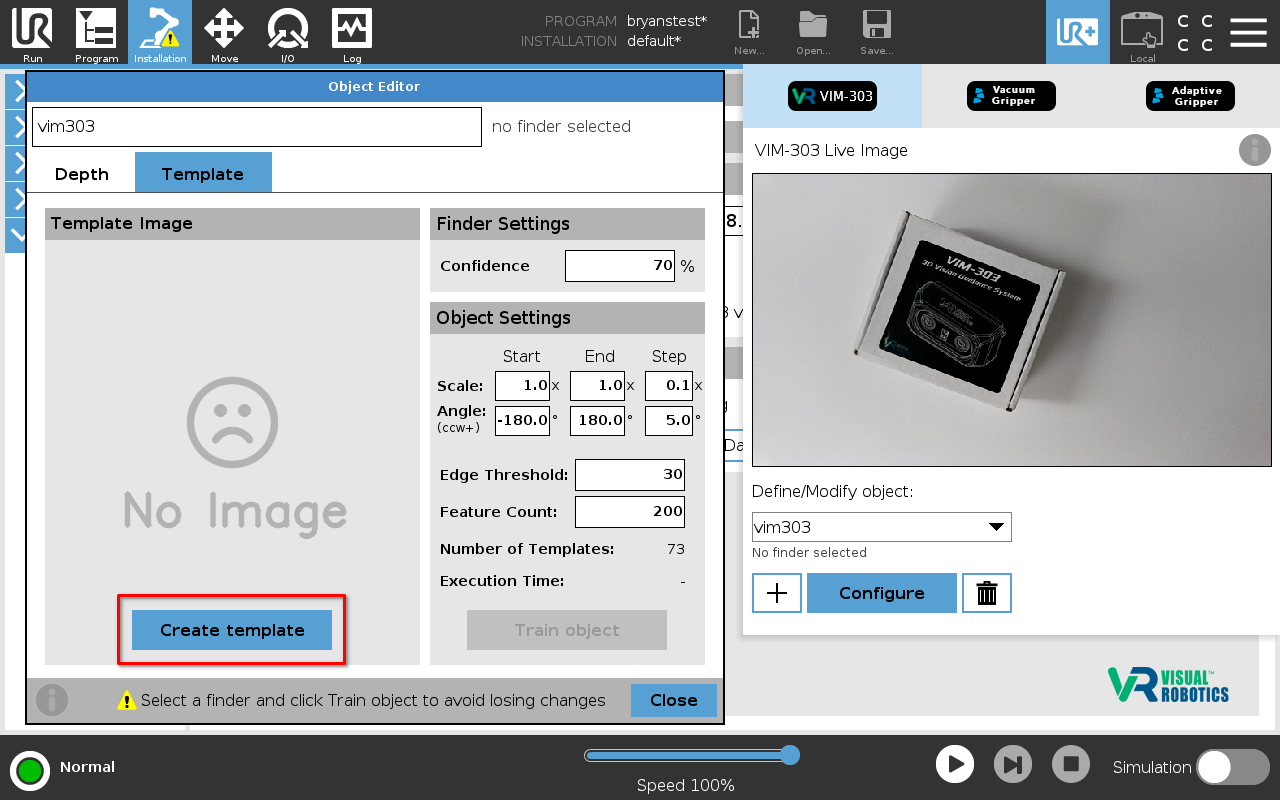Click the New program icon

(749, 32)
